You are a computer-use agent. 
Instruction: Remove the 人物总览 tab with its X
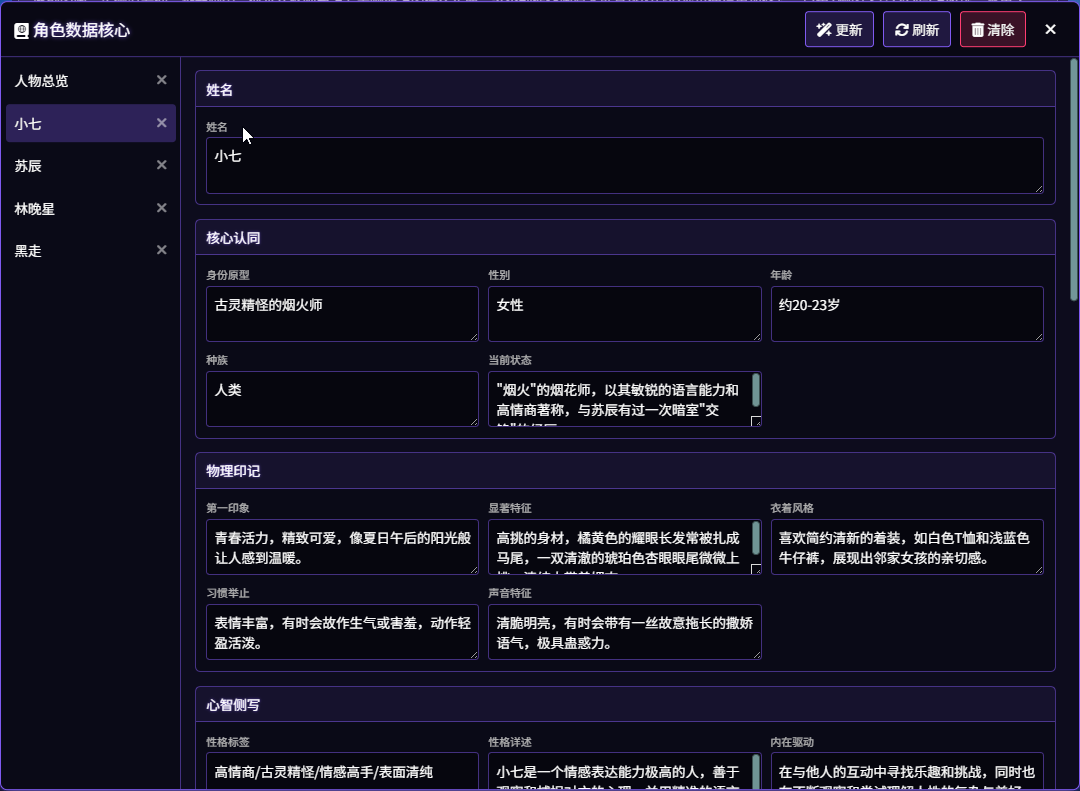[x=161, y=80]
